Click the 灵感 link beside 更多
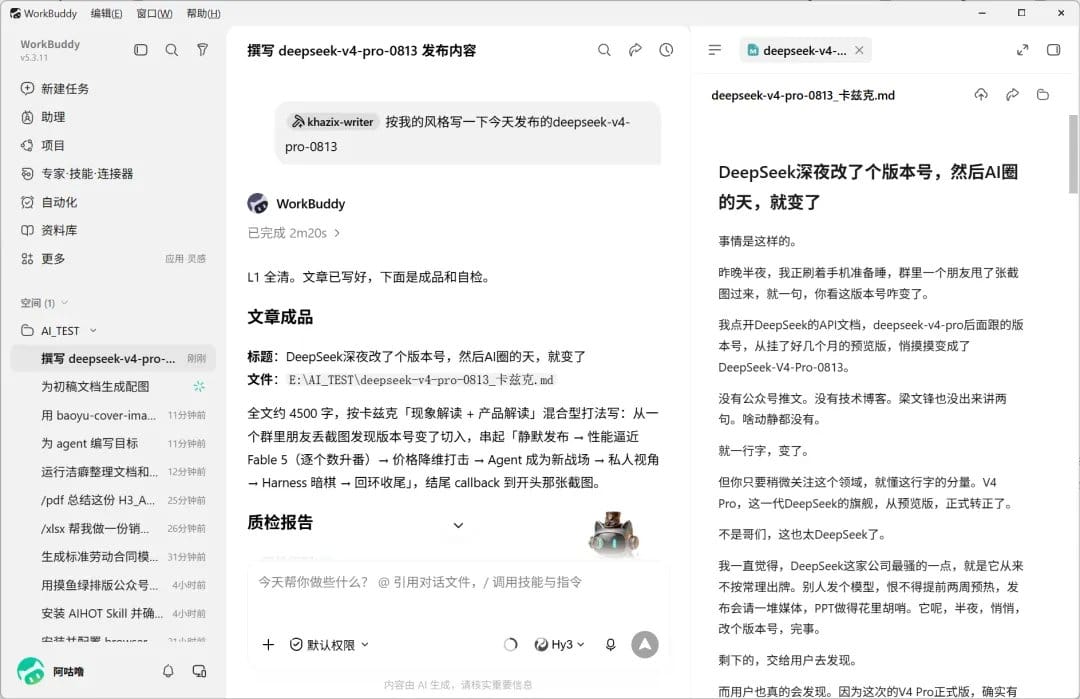The image size is (1080, 699). click(x=197, y=259)
